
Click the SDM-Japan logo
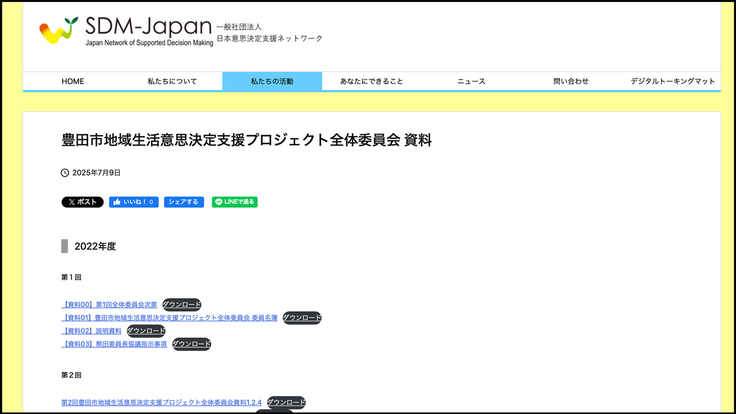[126, 31]
